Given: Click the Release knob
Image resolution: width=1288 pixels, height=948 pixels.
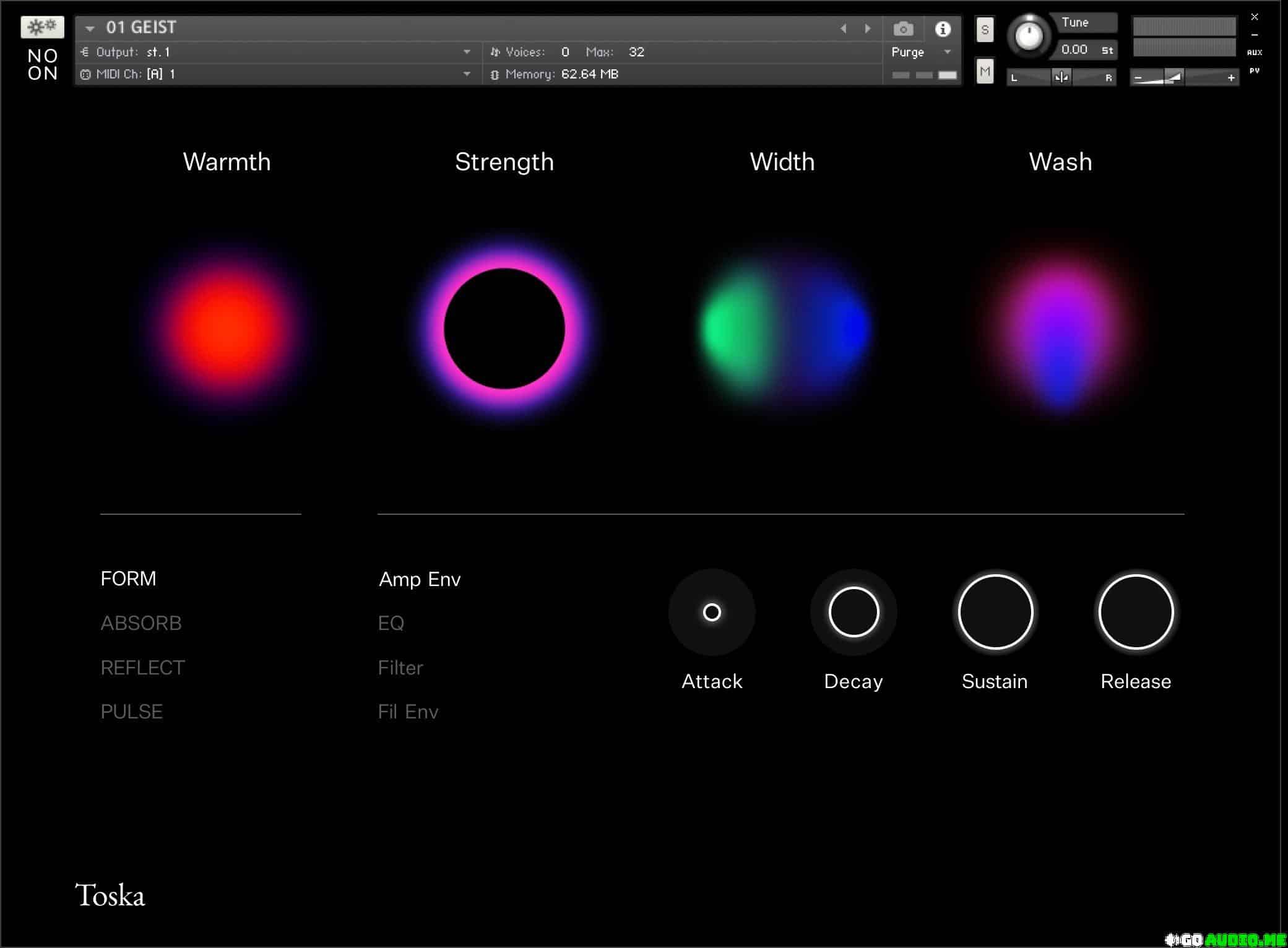Looking at the screenshot, I should pos(1136,612).
